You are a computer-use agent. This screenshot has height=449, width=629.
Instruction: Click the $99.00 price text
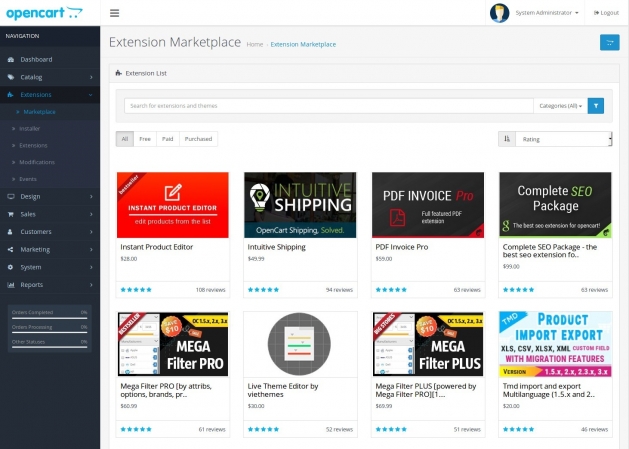point(511,266)
